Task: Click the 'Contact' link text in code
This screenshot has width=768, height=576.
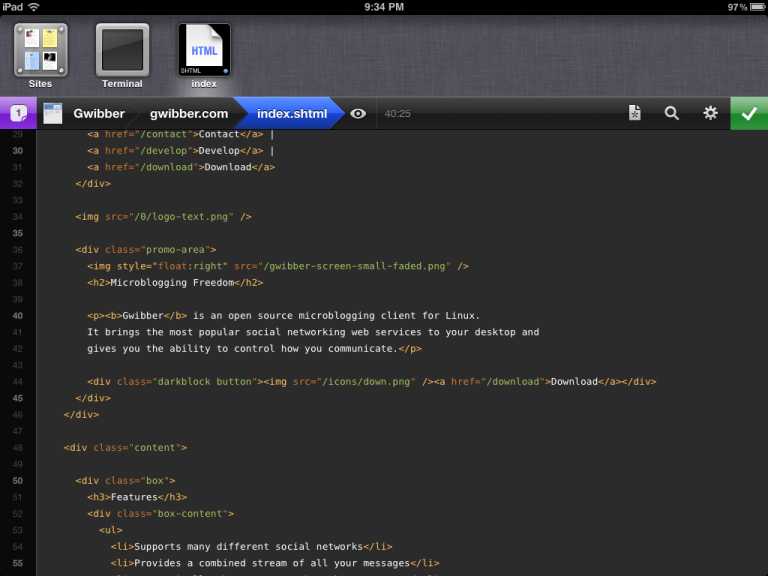Action: click(x=219, y=134)
